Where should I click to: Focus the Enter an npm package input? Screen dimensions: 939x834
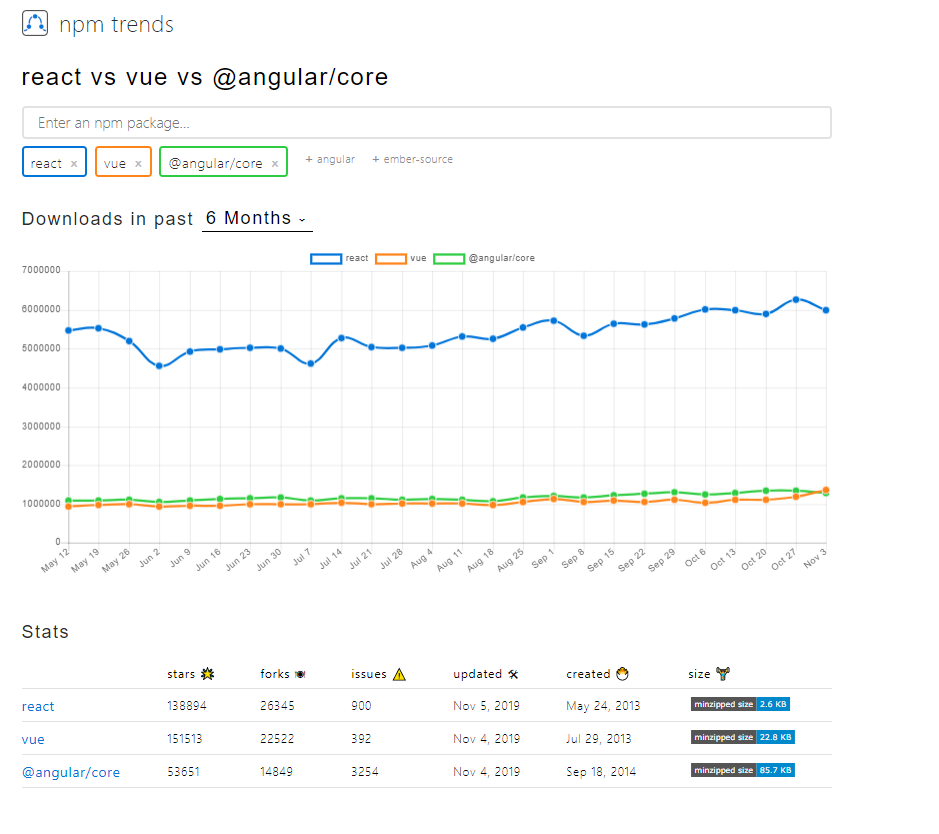tap(426, 123)
